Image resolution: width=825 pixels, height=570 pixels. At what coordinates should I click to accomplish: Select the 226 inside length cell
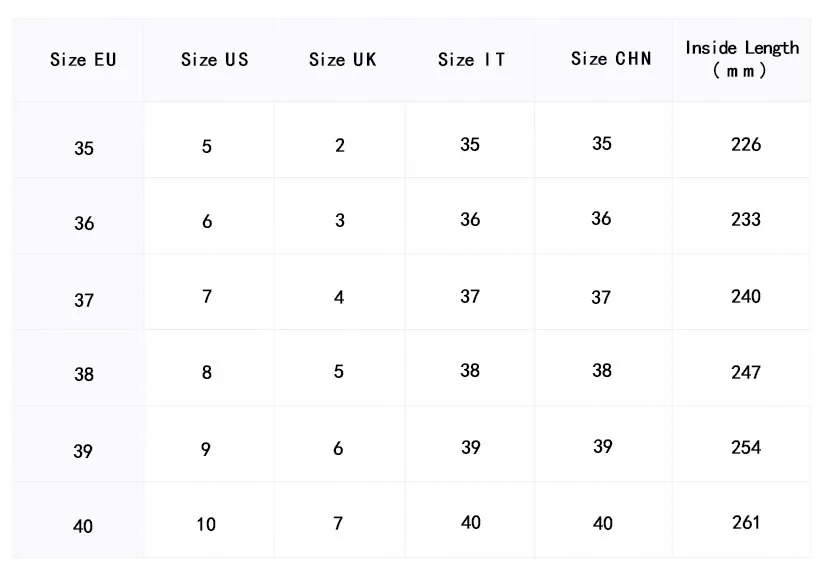point(746,145)
